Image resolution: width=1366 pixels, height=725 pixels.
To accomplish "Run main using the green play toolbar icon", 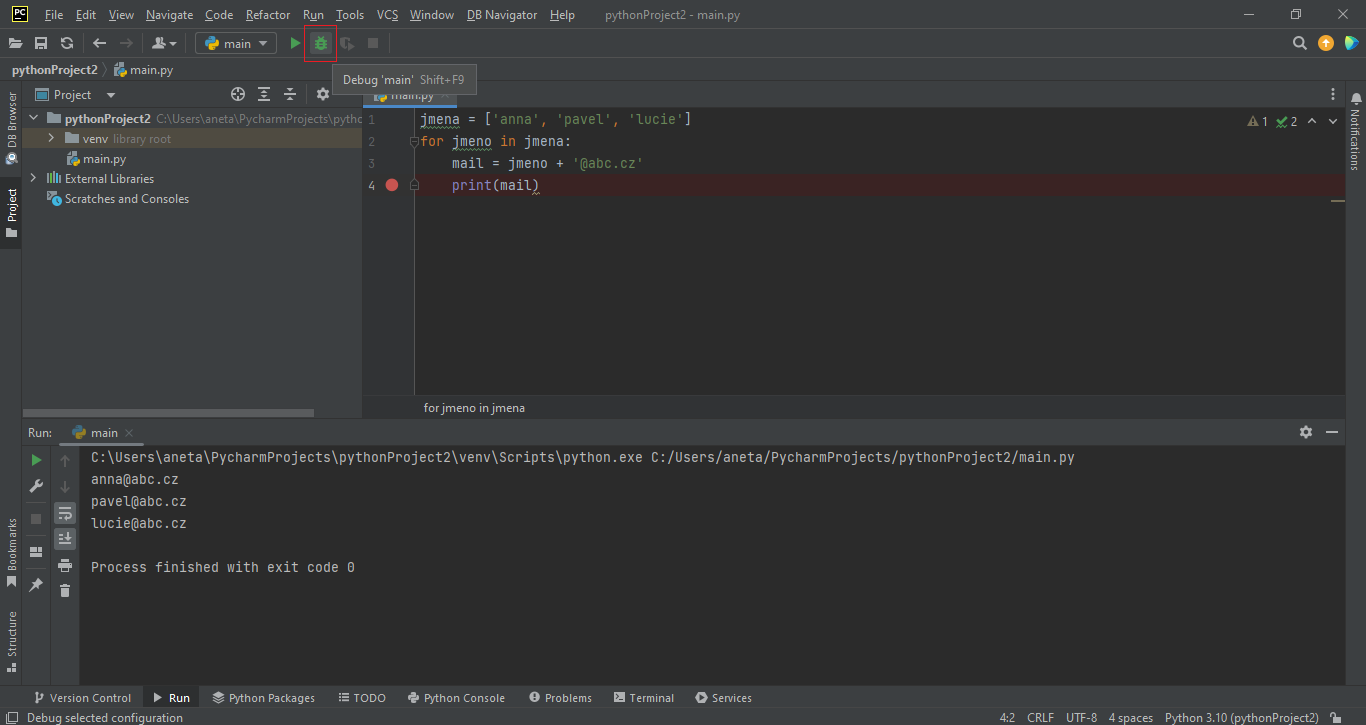I will [293, 43].
